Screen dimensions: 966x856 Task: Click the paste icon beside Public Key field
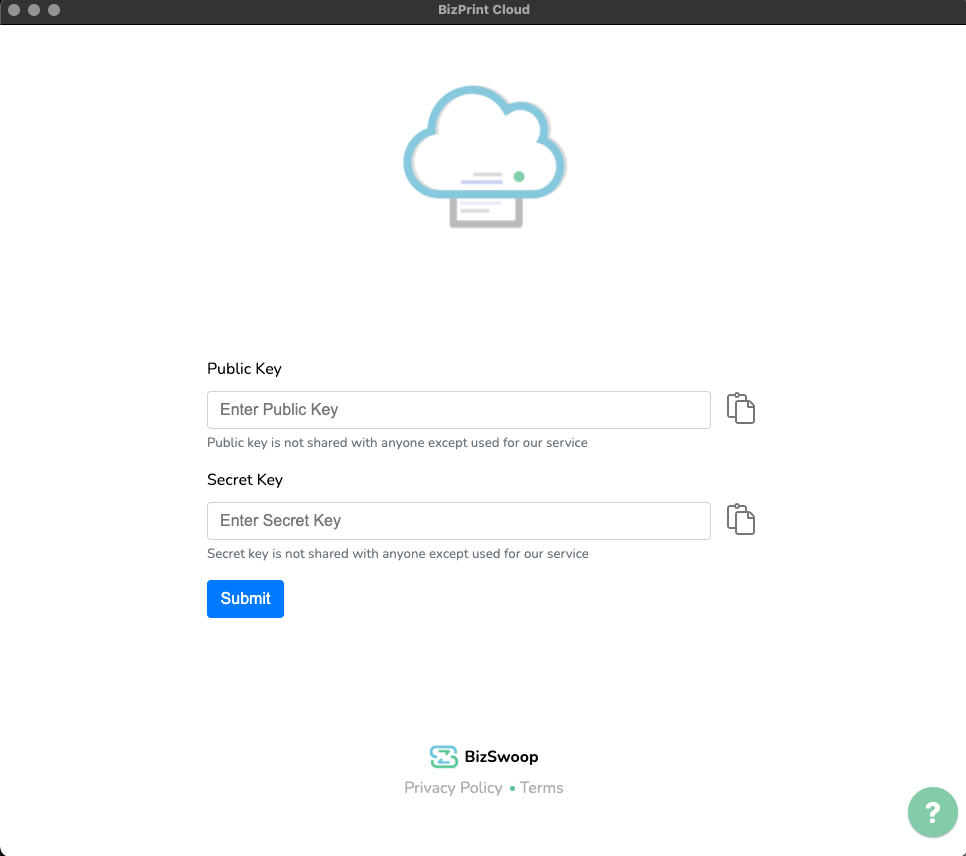(740, 409)
